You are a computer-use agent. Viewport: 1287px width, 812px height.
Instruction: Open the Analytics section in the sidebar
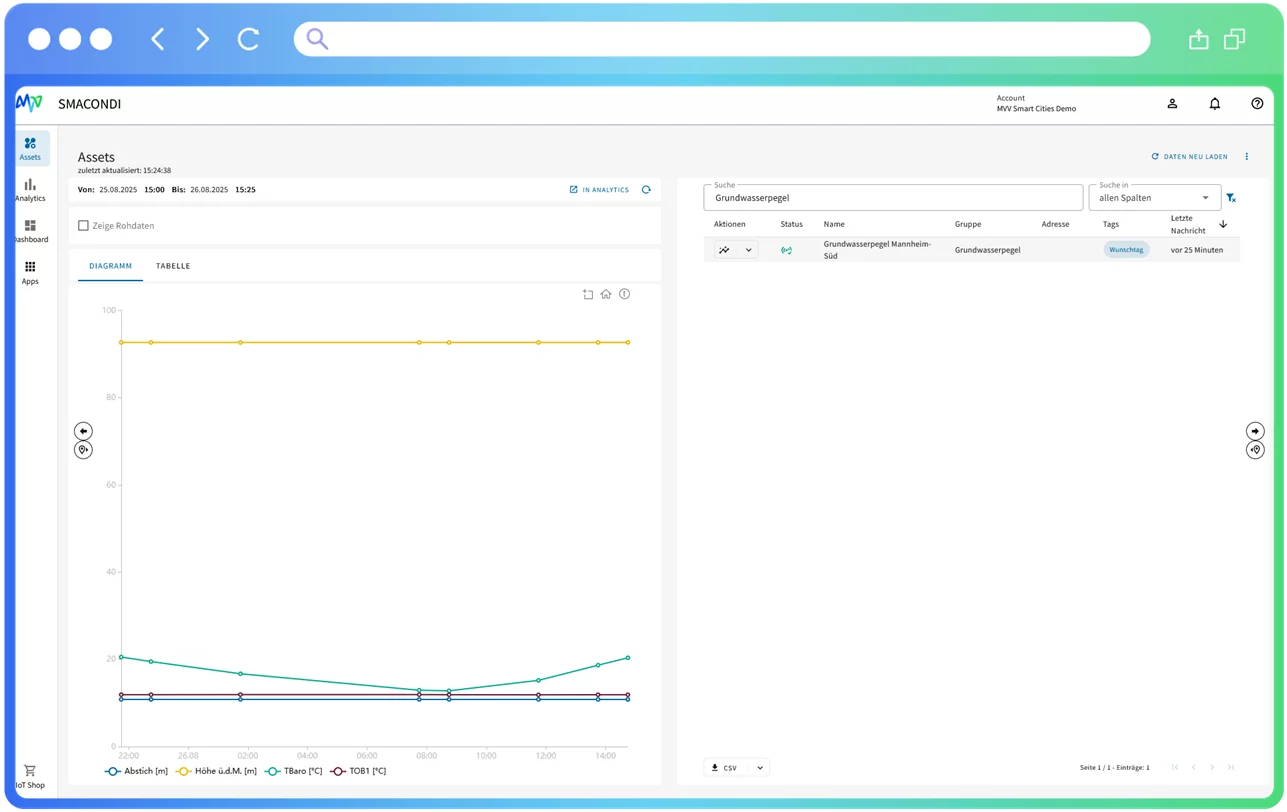coord(30,190)
